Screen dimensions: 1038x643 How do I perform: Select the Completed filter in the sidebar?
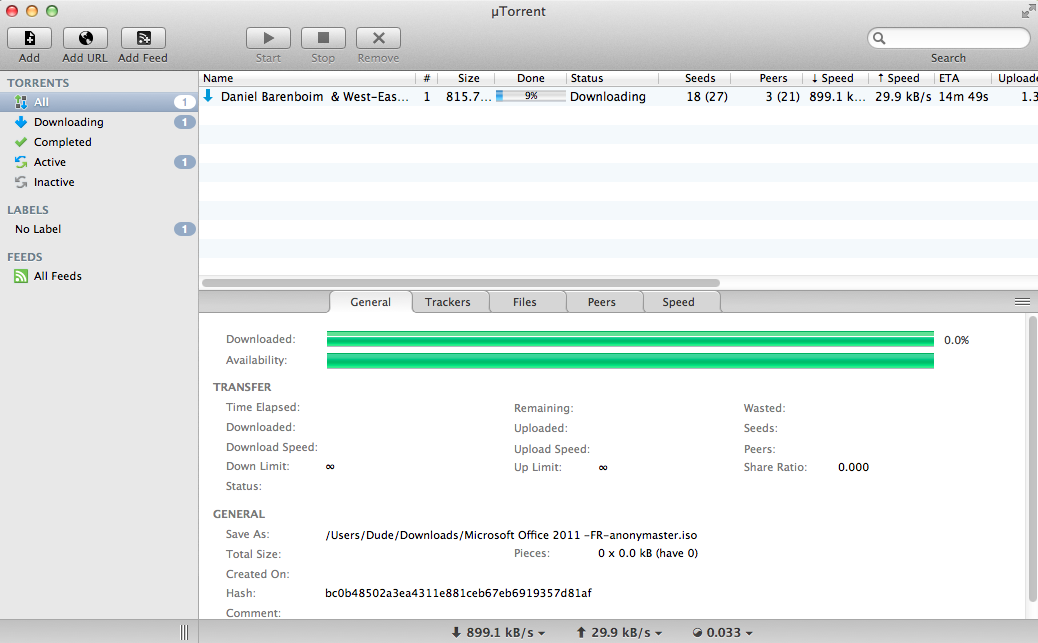pos(99,142)
